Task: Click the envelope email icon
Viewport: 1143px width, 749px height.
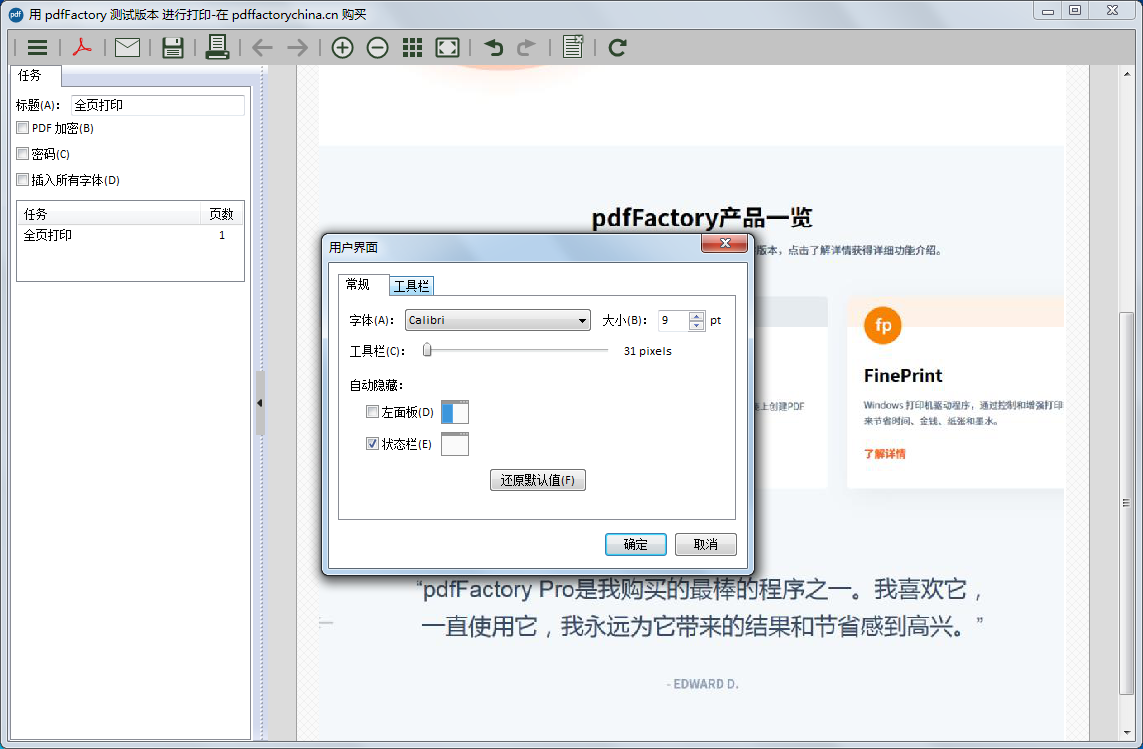Action: [x=128, y=47]
